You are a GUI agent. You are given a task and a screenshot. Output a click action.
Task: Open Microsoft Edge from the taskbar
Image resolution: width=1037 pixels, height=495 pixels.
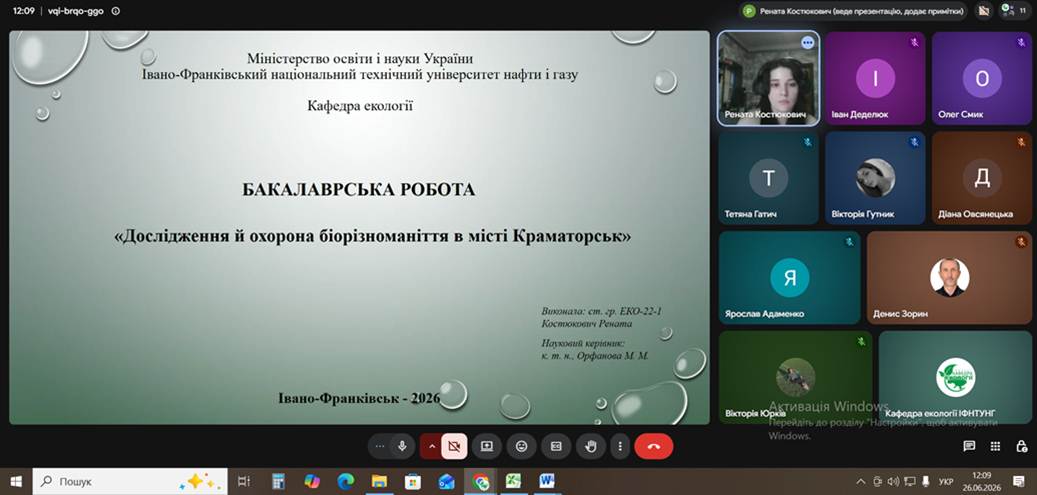[x=346, y=482]
